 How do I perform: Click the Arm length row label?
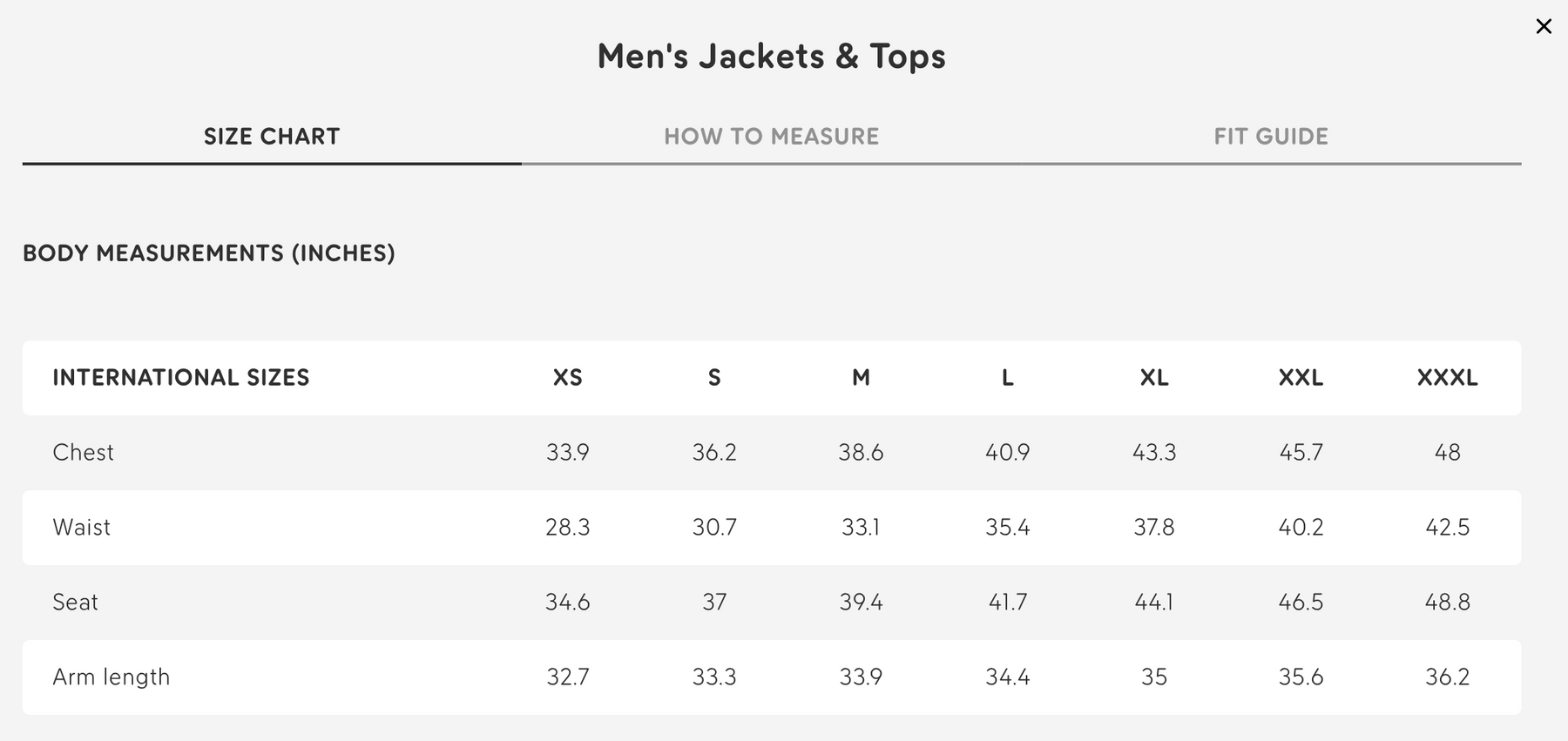(112, 677)
